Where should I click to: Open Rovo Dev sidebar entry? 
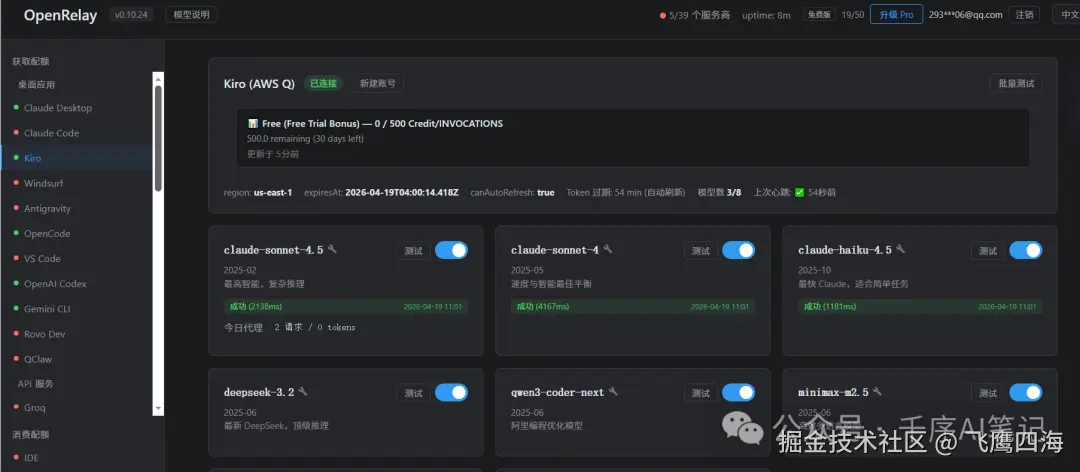(76, 334)
